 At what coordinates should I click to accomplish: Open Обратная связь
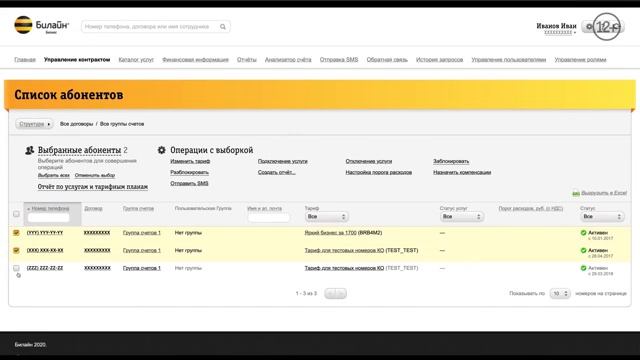(x=387, y=60)
